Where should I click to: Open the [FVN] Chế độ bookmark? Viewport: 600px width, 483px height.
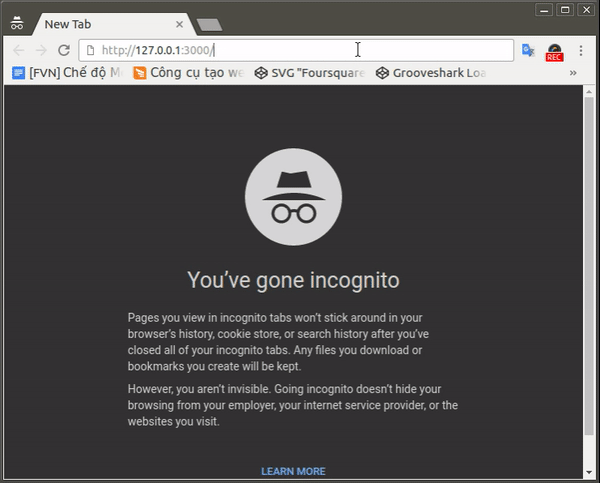pyautogui.click(x=68, y=73)
